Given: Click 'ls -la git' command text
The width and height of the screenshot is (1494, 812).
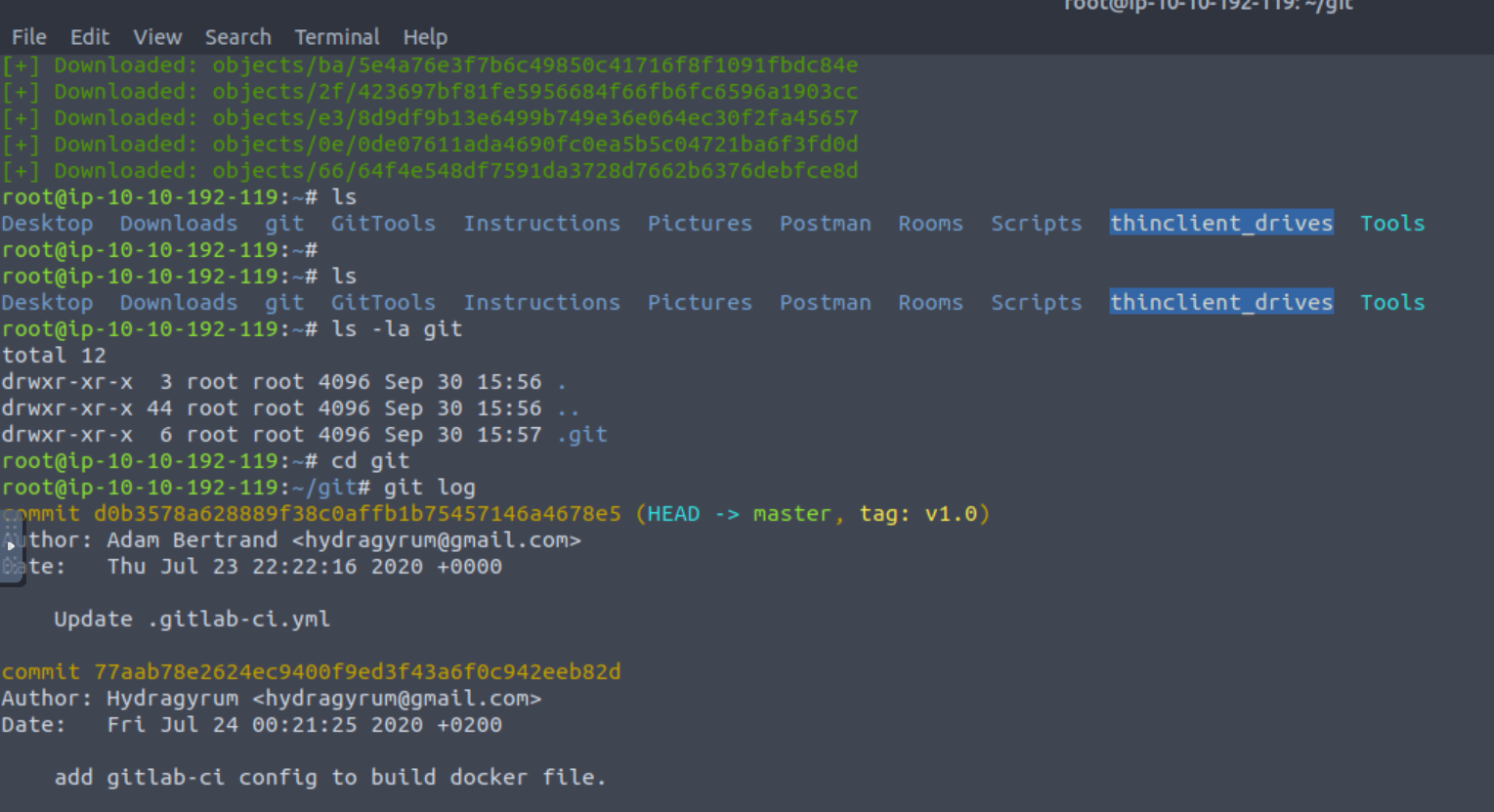Looking at the screenshot, I should pyautogui.click(x=397, y=329).
